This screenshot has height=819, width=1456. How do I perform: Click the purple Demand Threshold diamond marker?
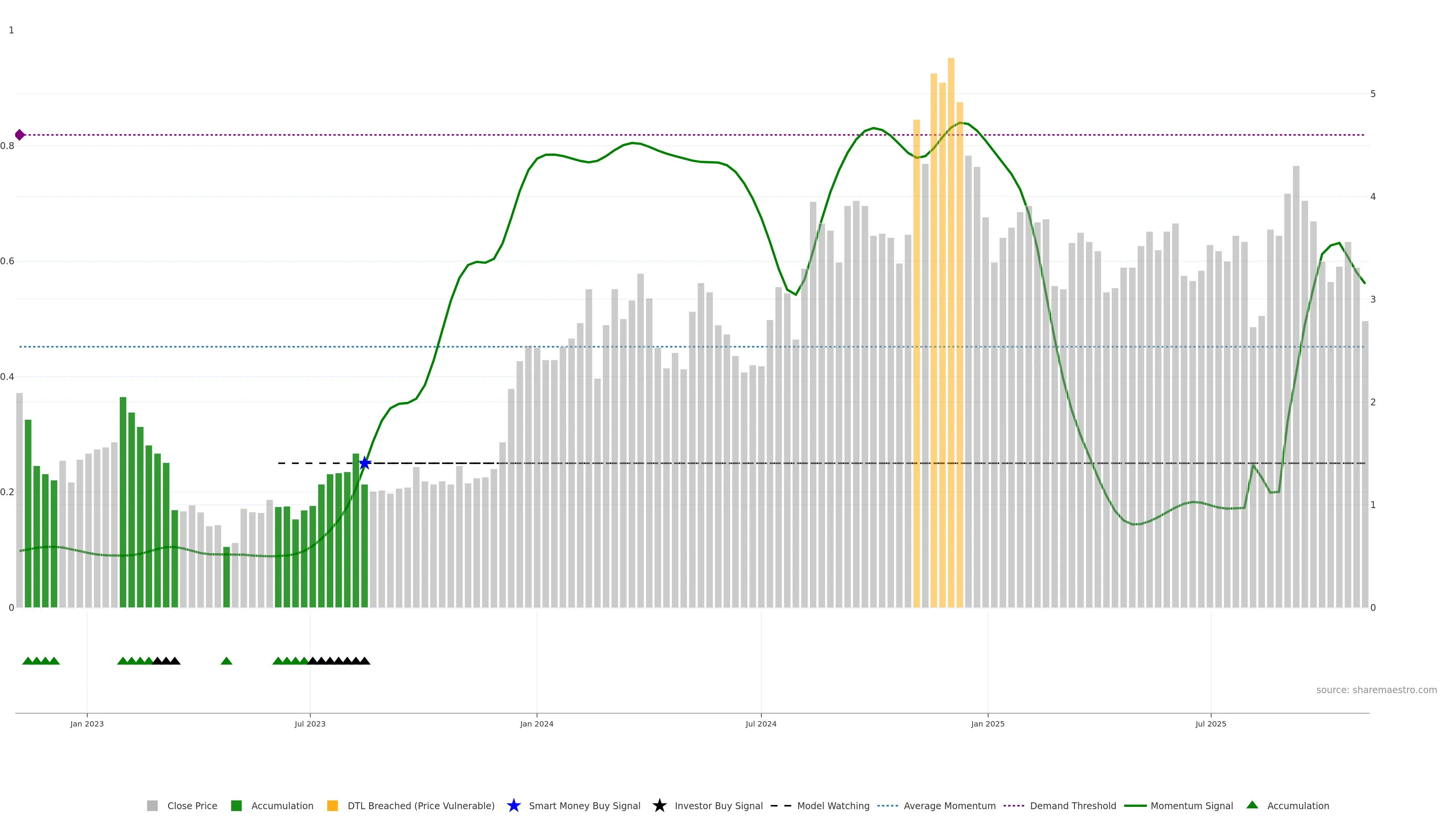(20, 135)
